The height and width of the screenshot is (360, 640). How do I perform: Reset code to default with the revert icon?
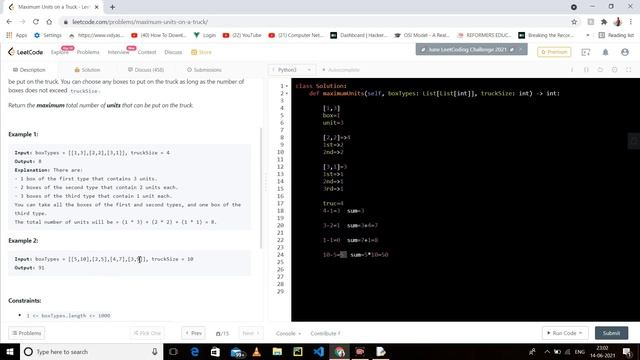click(x=600, y=70)
